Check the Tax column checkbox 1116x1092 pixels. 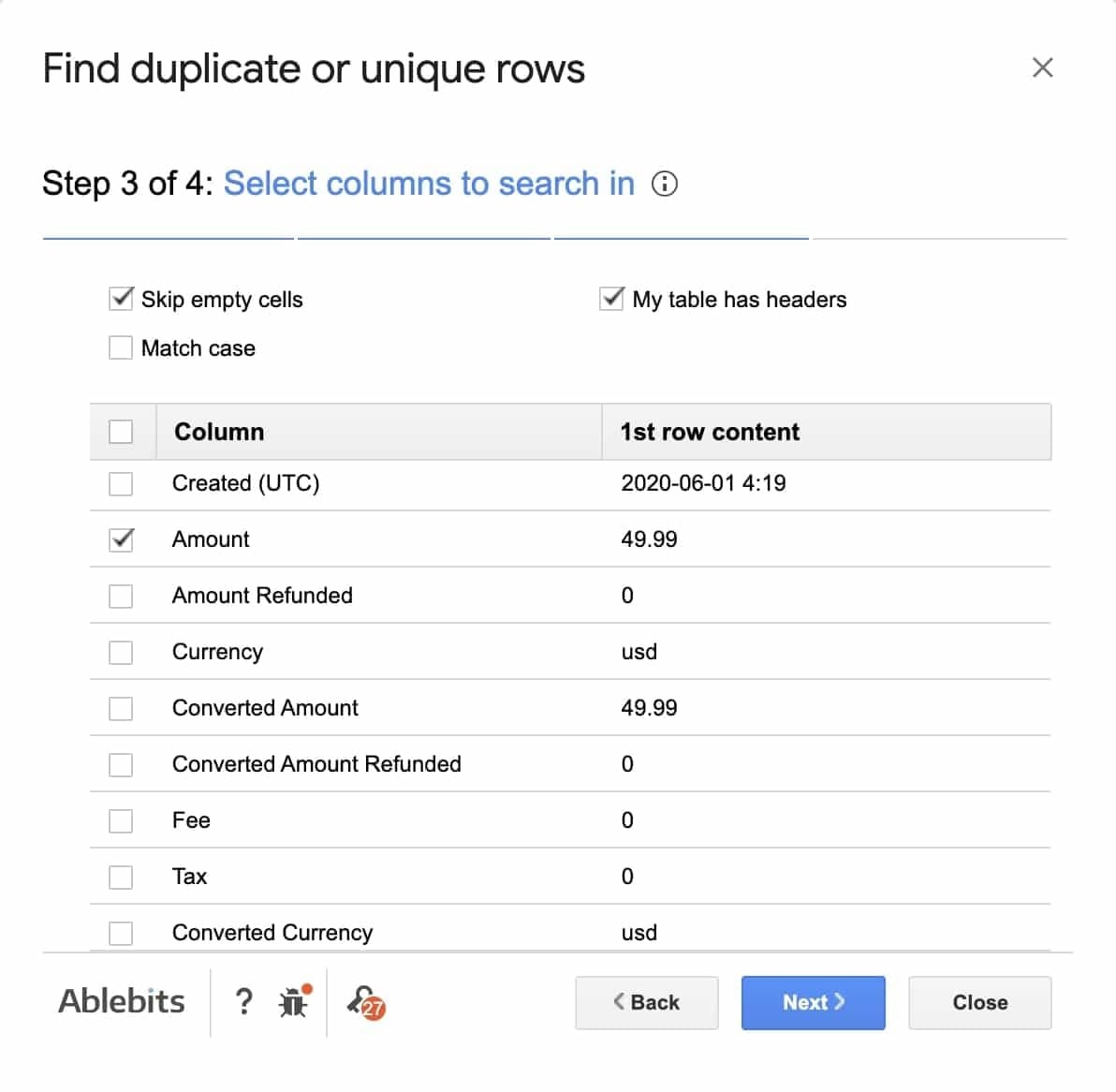121,877
